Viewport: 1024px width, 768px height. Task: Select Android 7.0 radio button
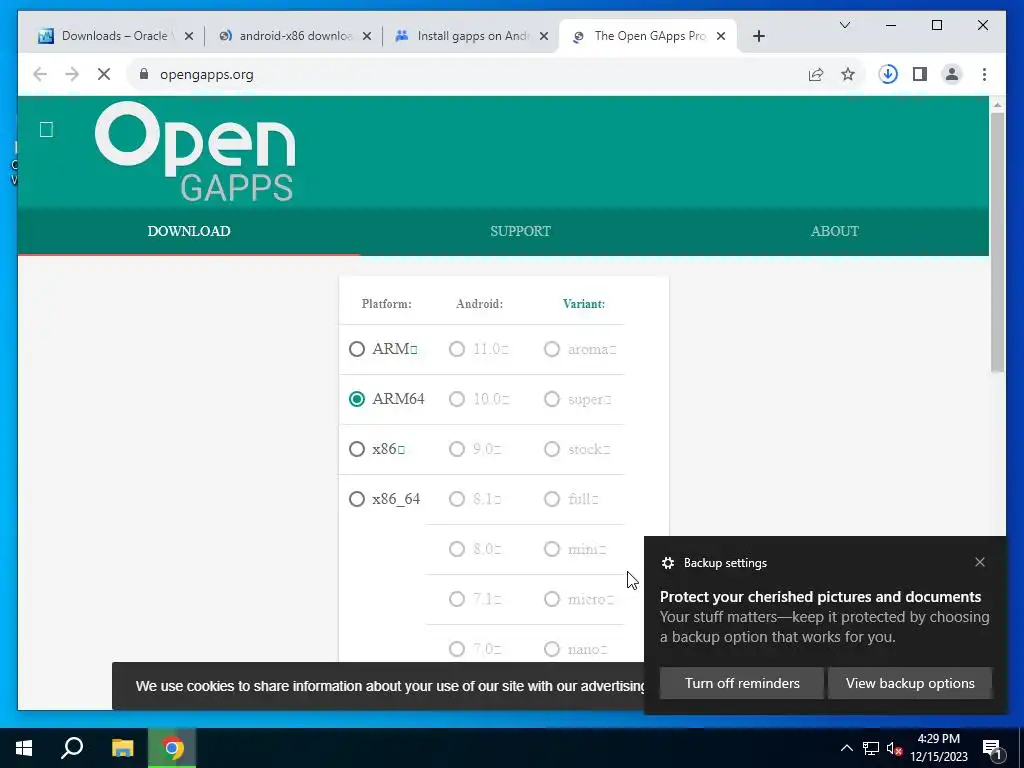pos(456,649)
